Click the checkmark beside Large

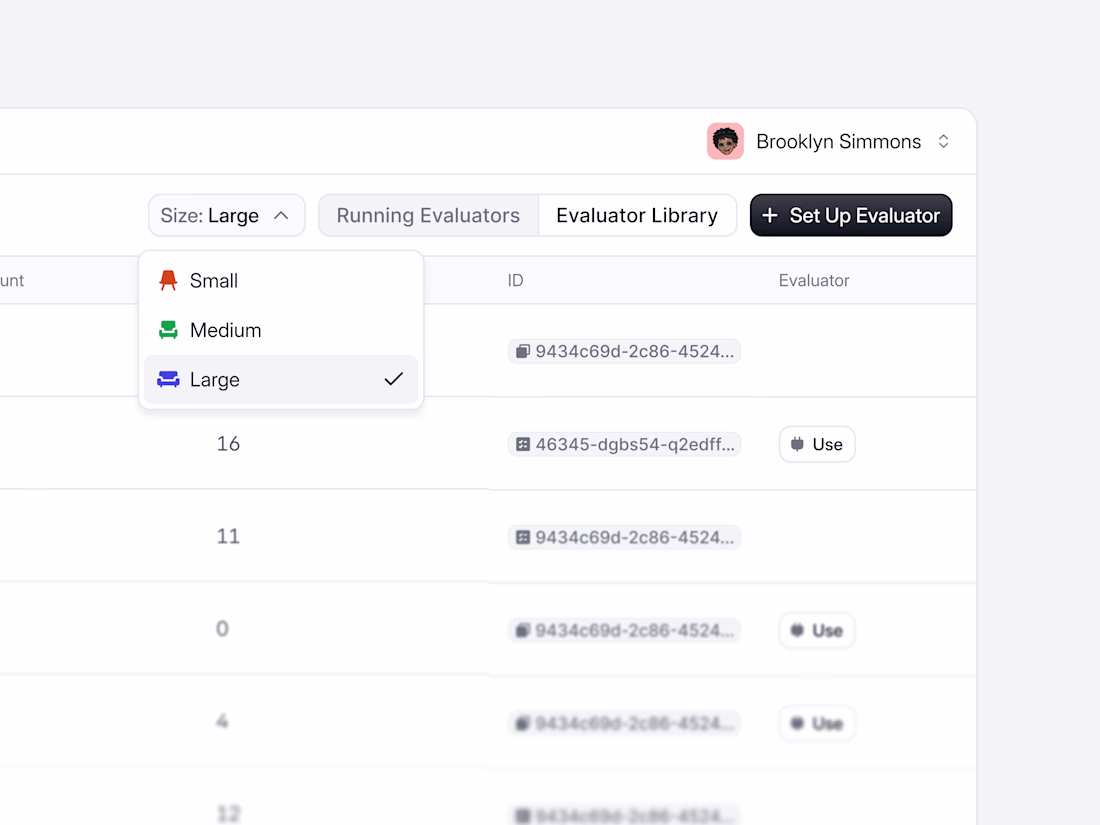394,380
